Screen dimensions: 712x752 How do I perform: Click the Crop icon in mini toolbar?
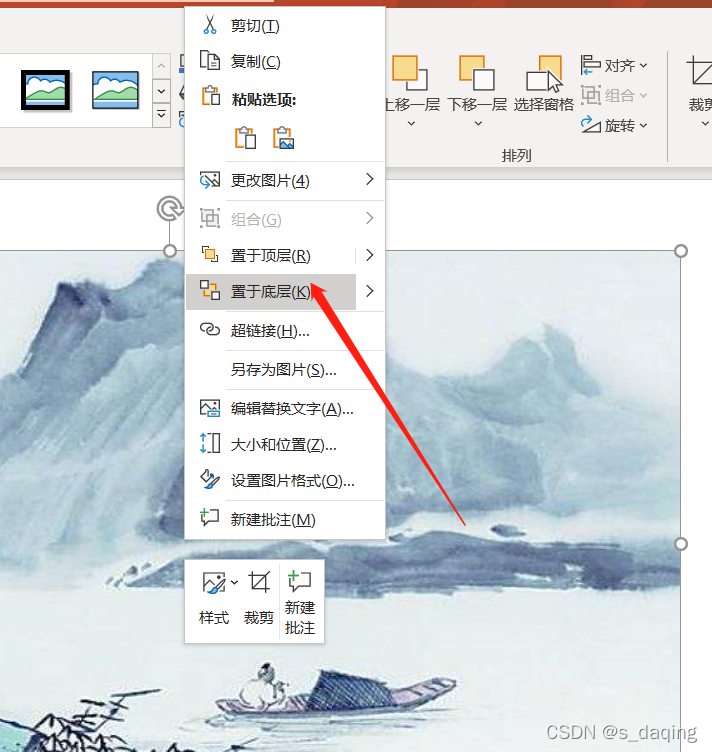259,582
